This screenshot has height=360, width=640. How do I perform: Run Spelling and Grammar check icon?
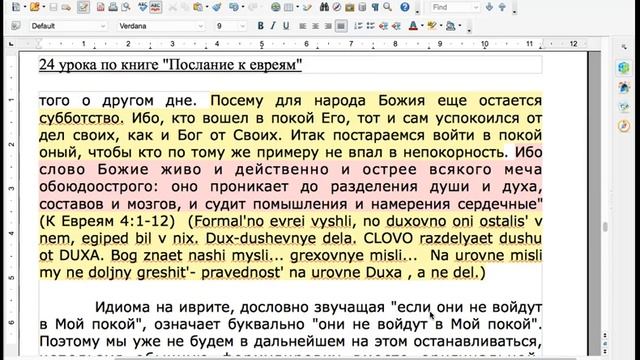click(142, 7)
